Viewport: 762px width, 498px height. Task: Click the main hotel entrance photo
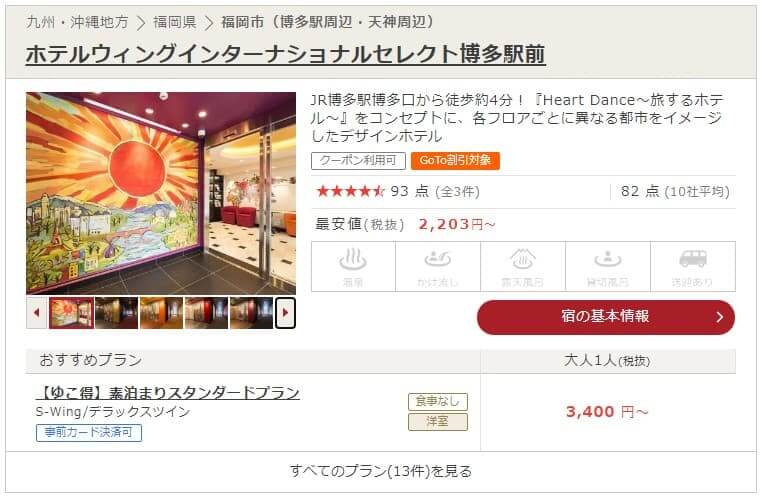(x=161, y=193)
